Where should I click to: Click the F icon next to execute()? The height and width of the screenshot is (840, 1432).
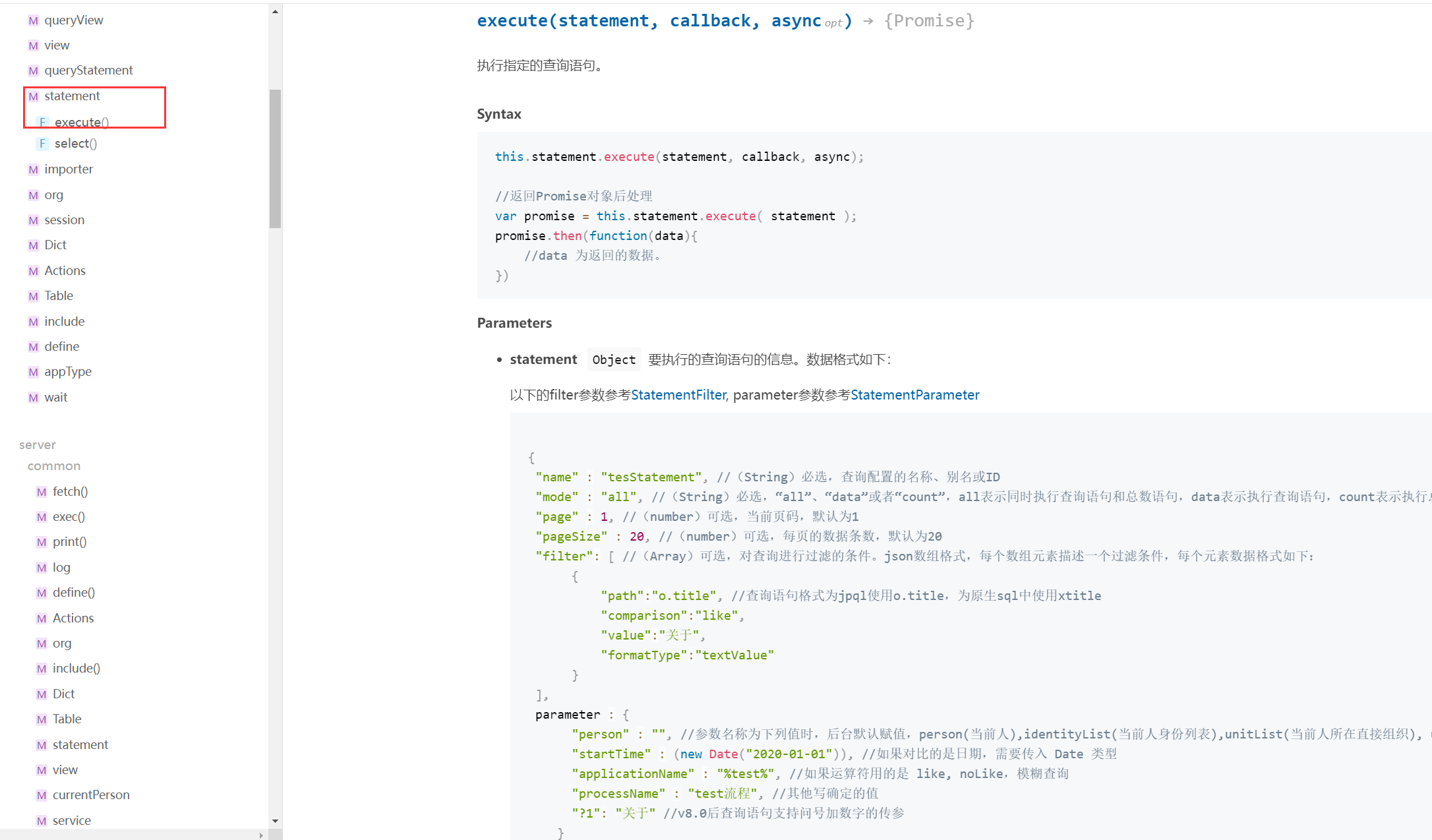click(x=42, y=122)
